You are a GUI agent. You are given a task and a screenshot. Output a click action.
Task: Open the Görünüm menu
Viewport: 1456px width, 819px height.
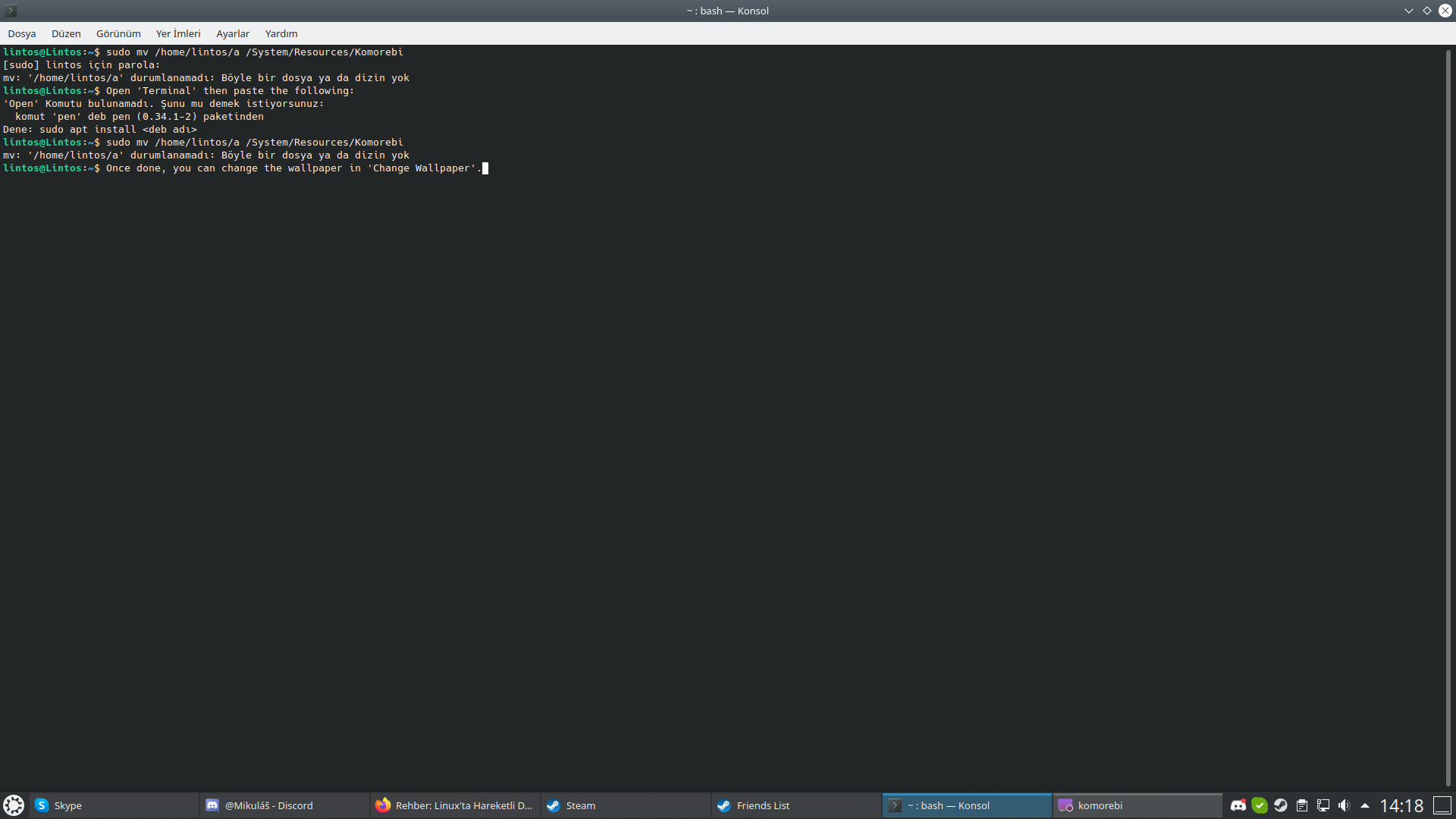[x=118, y=33]
